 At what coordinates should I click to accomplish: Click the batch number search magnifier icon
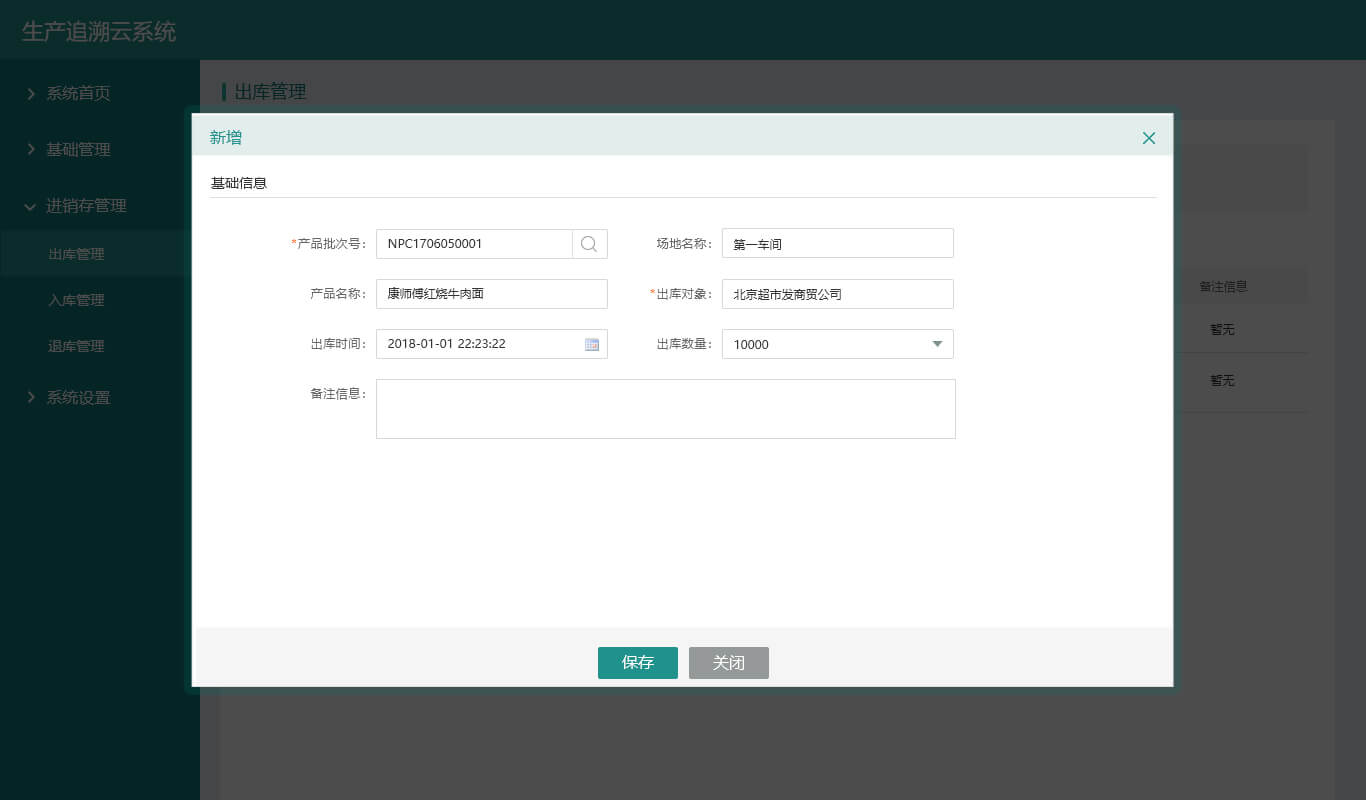click(589, 244)
